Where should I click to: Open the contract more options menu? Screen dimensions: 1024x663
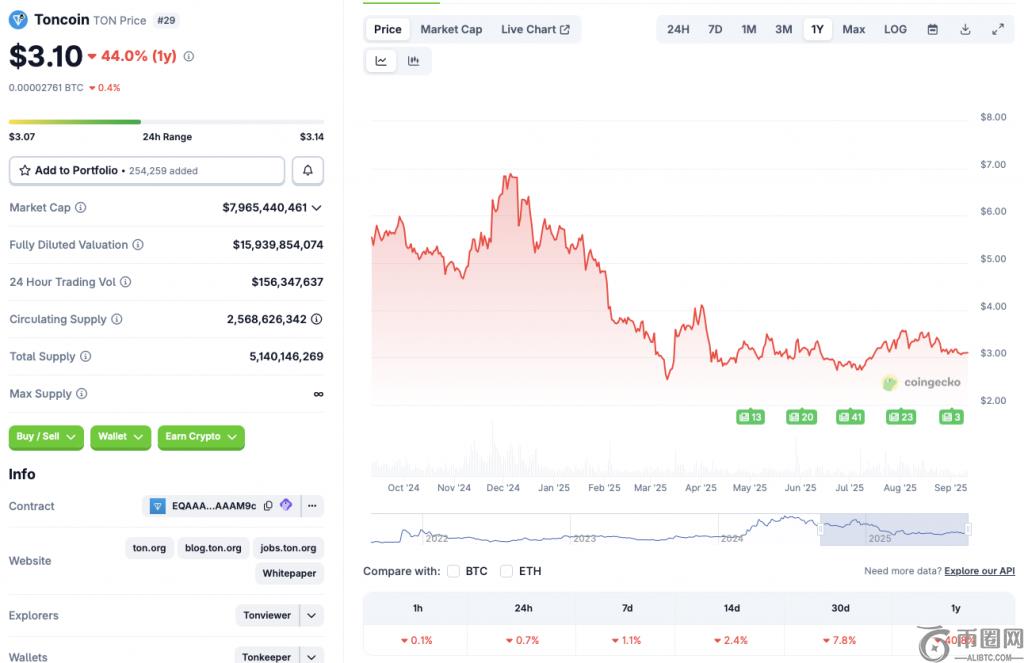click(x=313, y=506)
